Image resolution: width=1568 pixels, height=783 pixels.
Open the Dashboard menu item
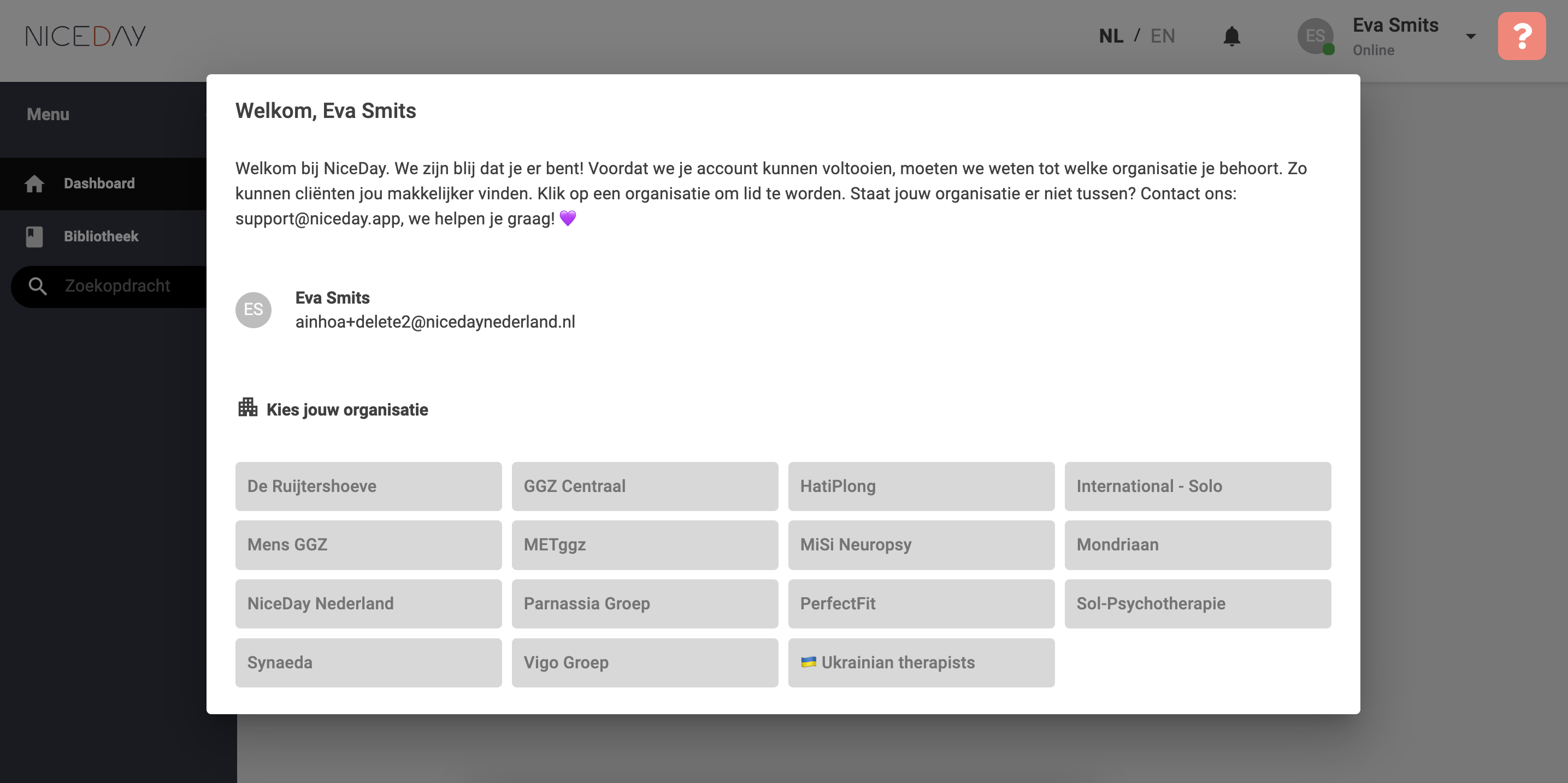point(103,183)
